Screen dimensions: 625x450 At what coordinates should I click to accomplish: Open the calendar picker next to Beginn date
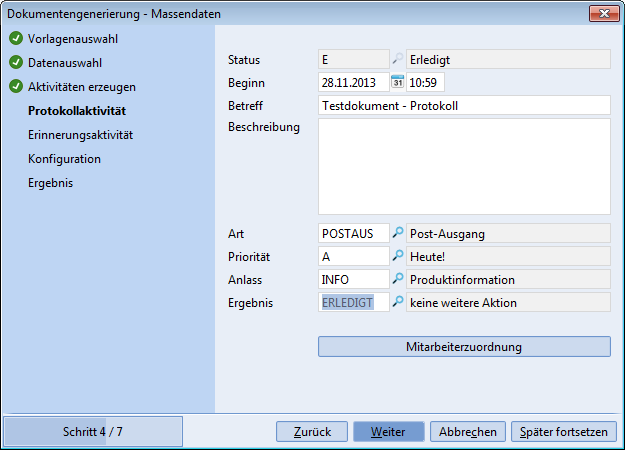[x=398, y=82]
